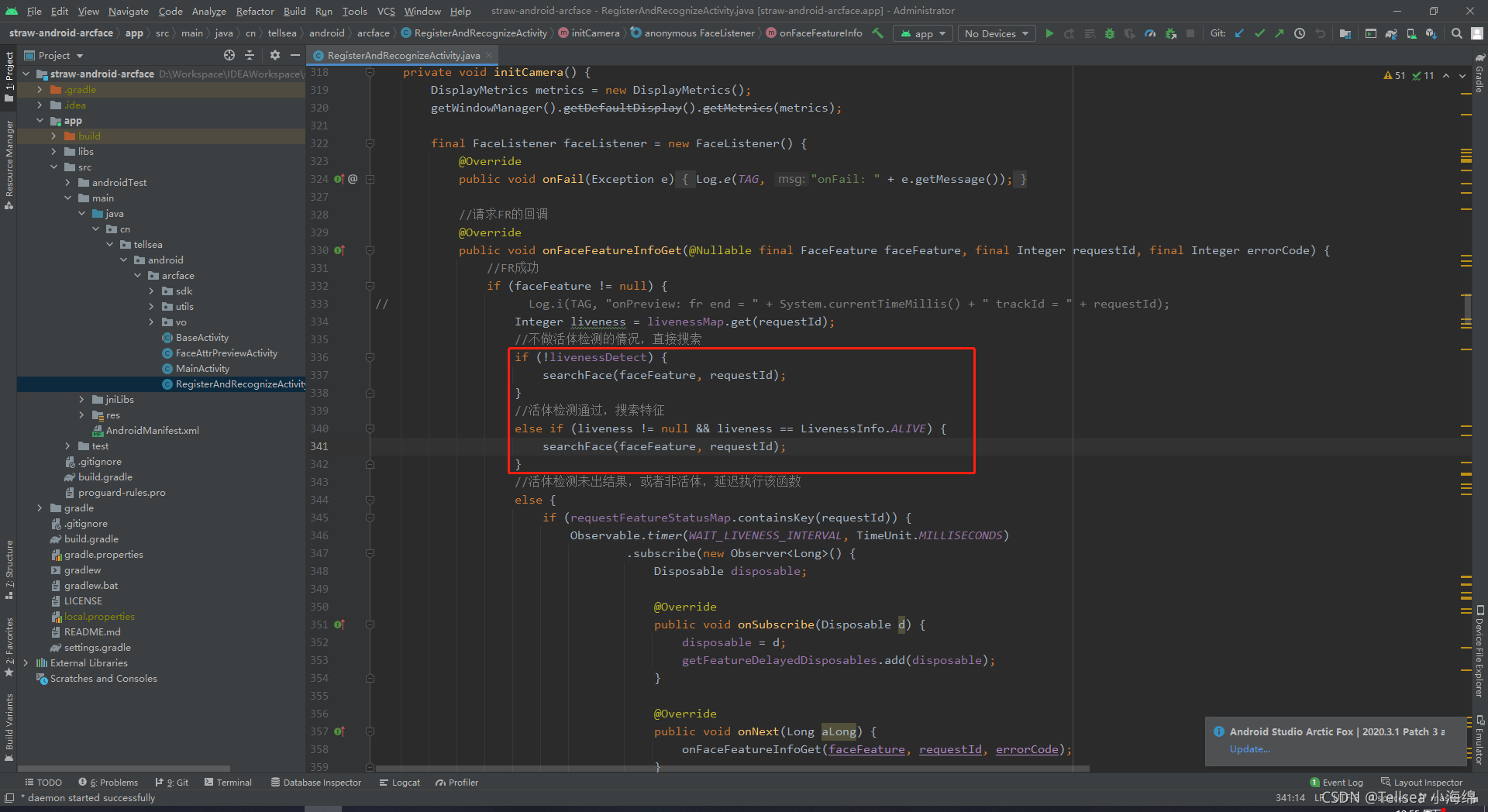Click Sync Project with Gradle Files icon
This screenshot has width=1488, height=812.
pyautogui.click(x=1391, y=33)
